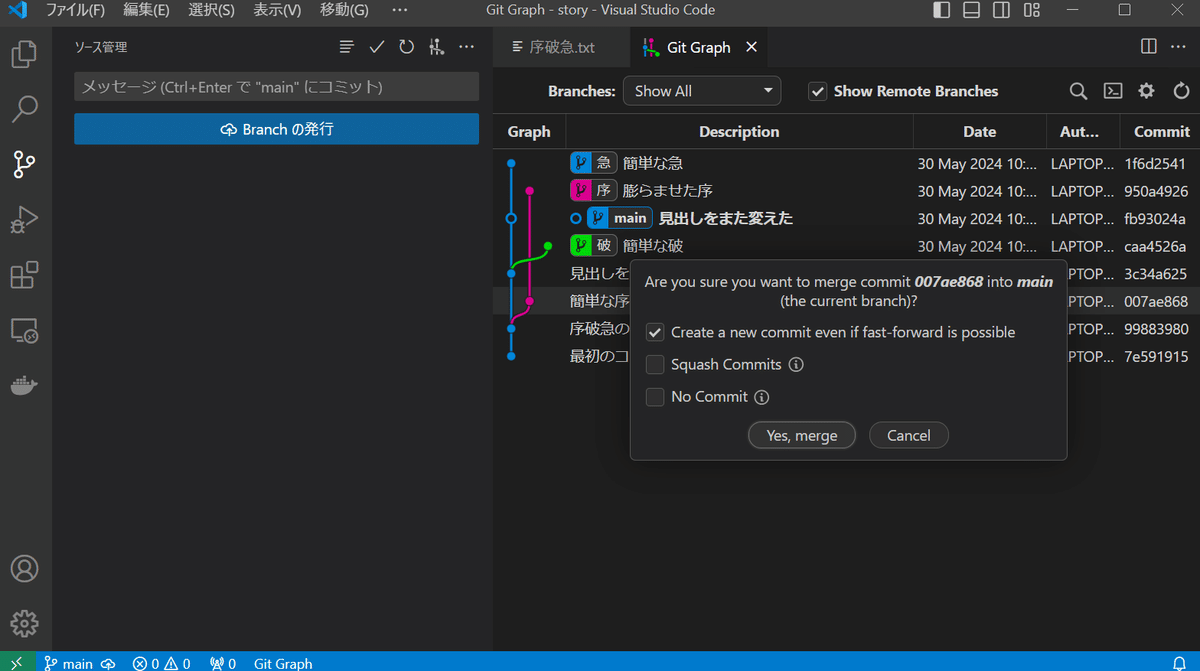Click Git Graph find magnifier icon

pyautogui.click(x=1078, y=91)
